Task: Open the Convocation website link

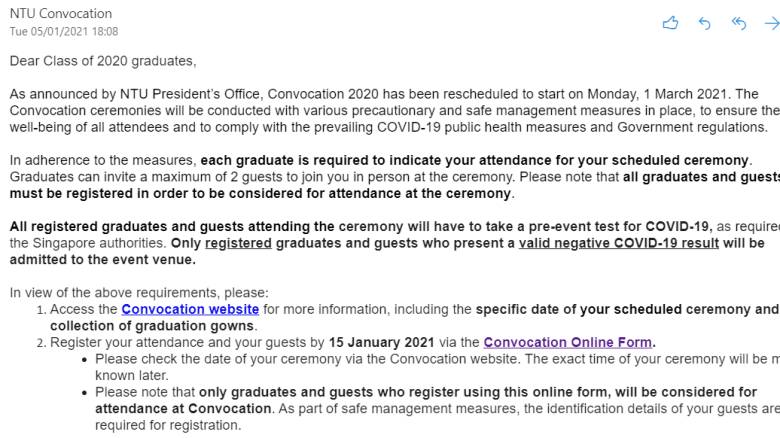Action: click(190, 309)
